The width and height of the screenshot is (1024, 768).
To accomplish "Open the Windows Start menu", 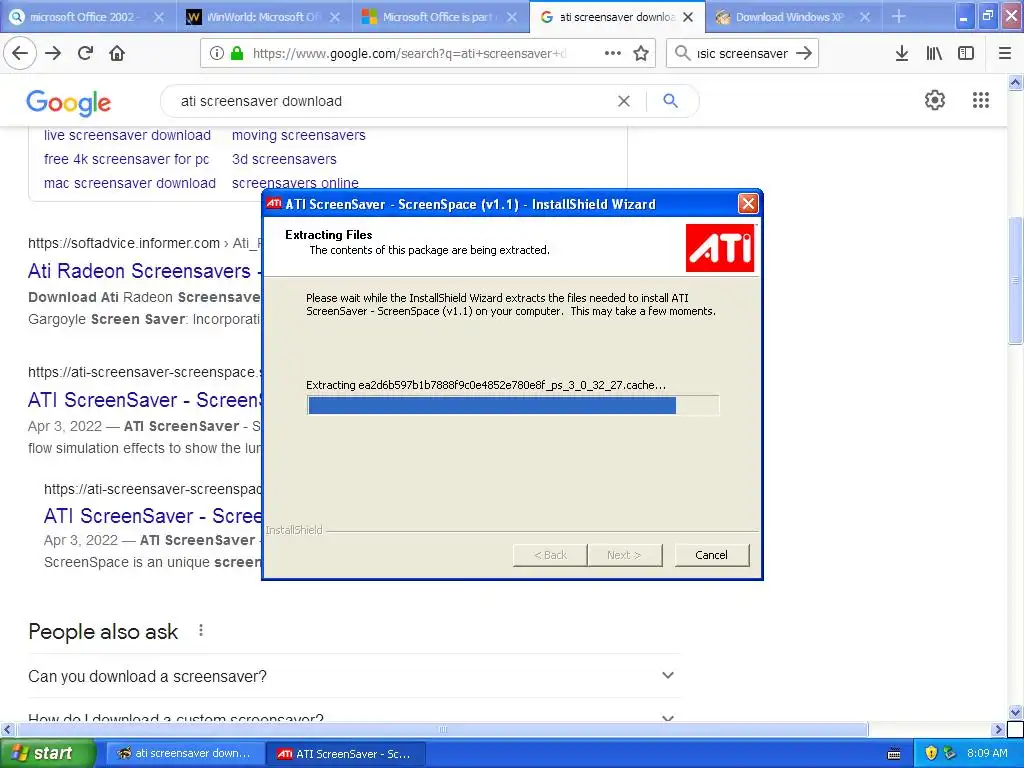I will coord(47,753).
